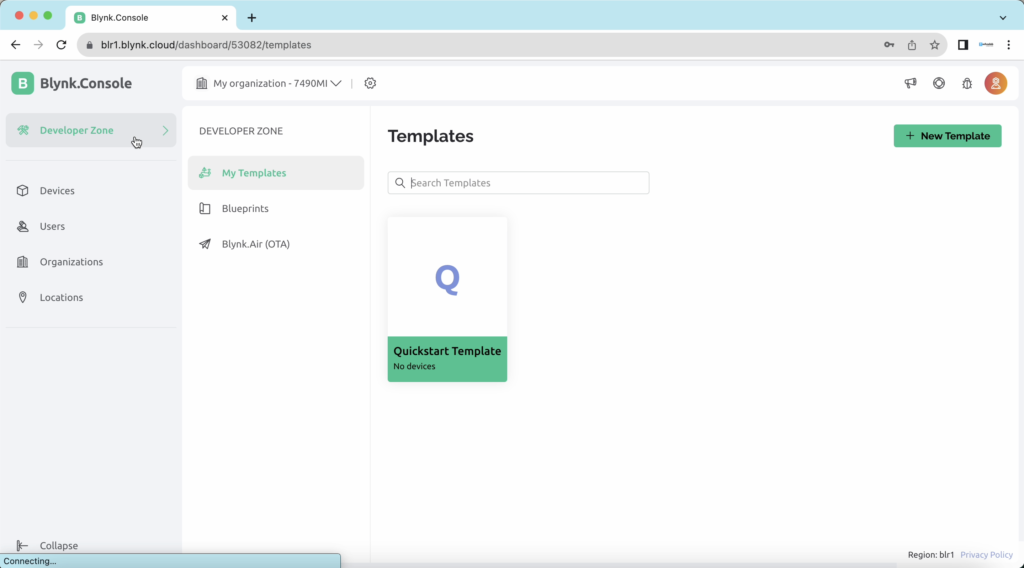
Task: Reload the current page
Action: pos(61,45)
